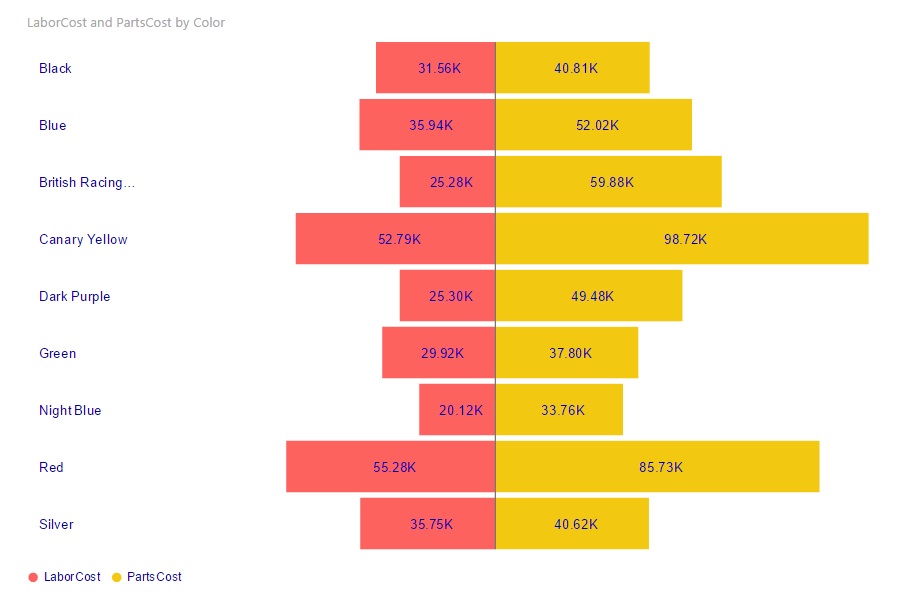Click the Canary Yellow axis label

pyautogui.click(x=83, y=239)
